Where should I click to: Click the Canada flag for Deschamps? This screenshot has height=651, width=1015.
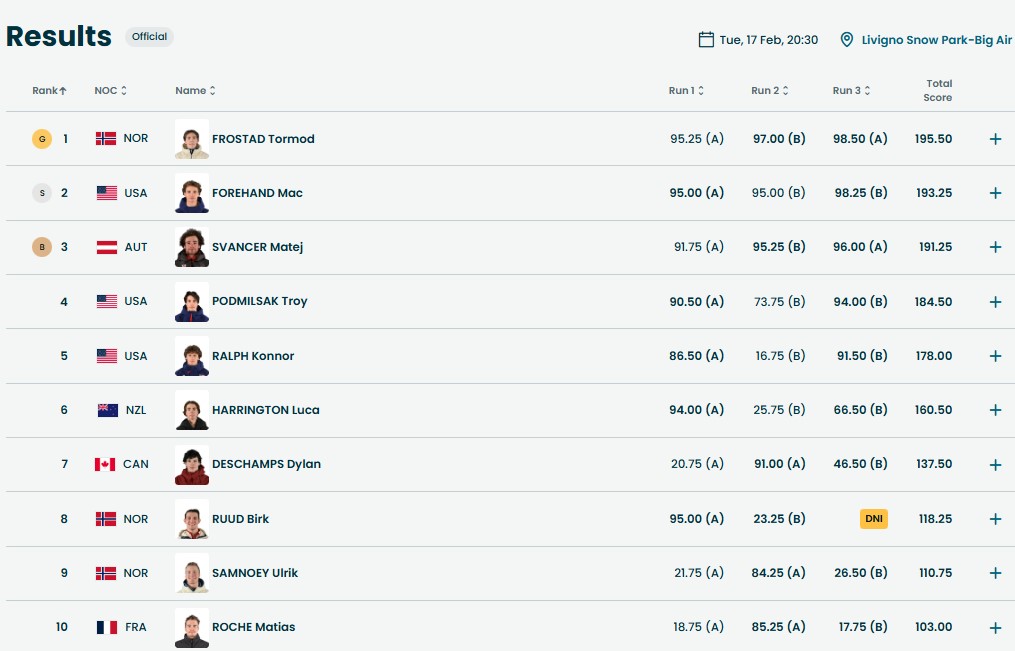[x=105, y=464]
